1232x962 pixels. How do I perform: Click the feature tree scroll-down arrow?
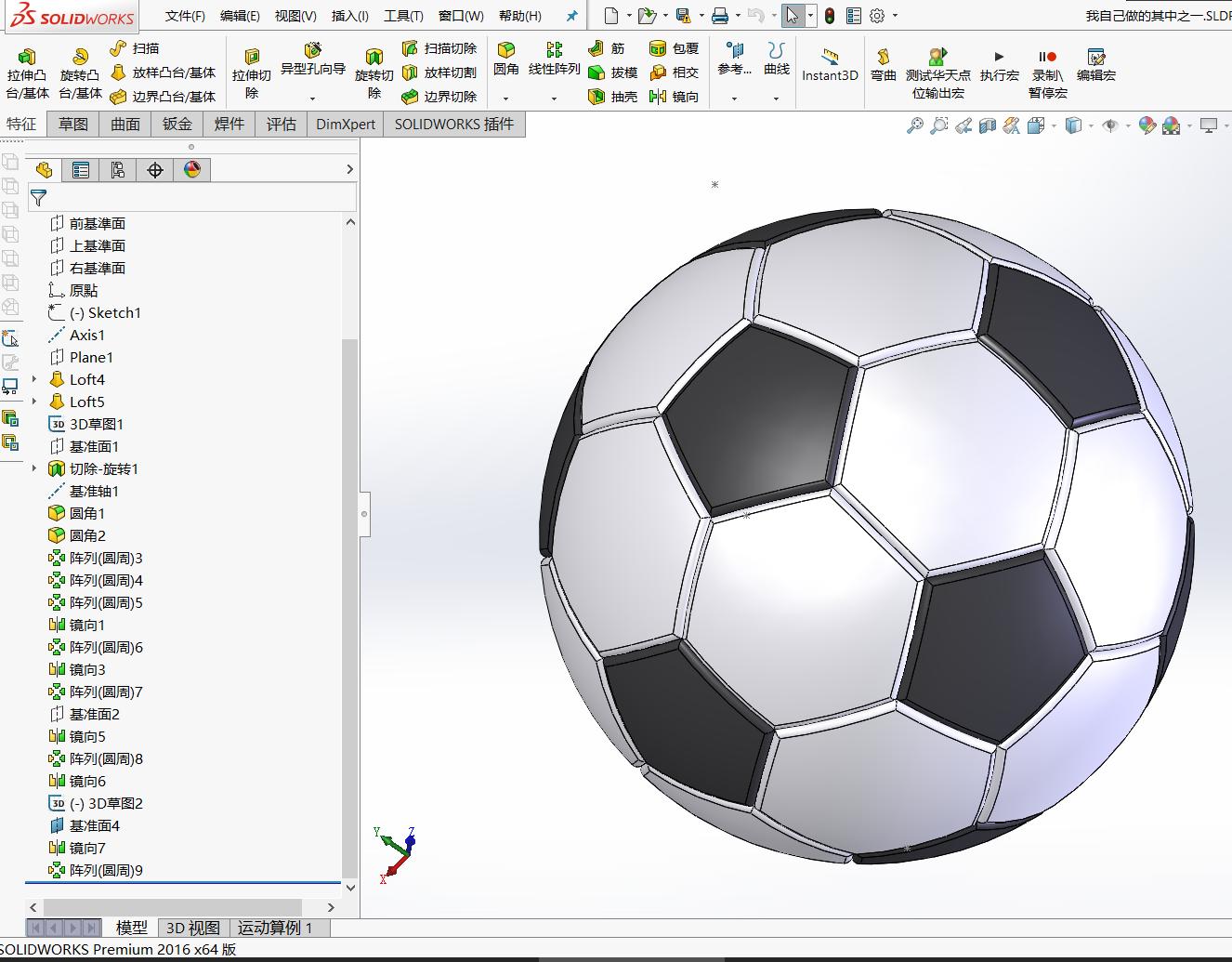[x=350, y=887]
